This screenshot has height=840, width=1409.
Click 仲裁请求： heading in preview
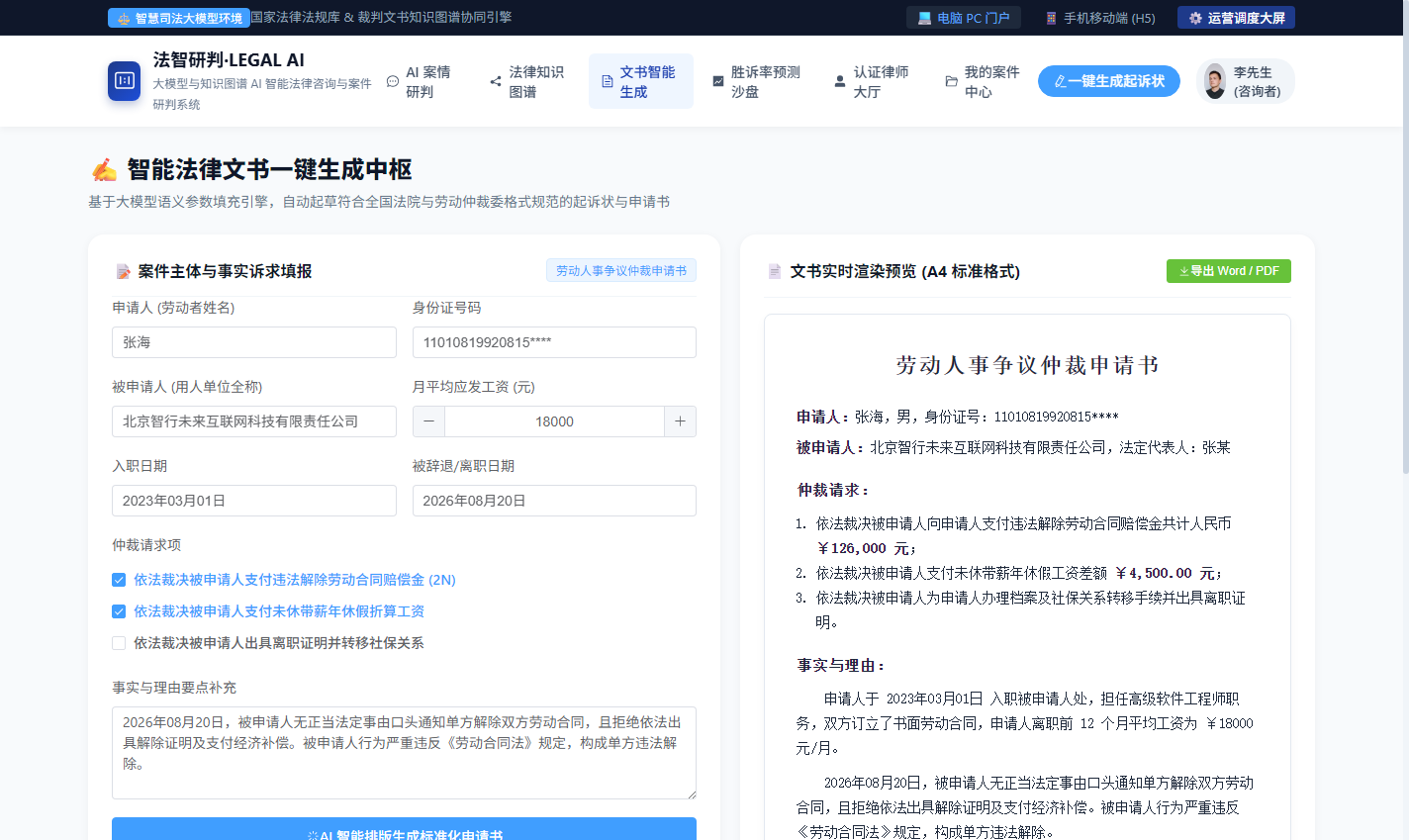tap(833, 490)
